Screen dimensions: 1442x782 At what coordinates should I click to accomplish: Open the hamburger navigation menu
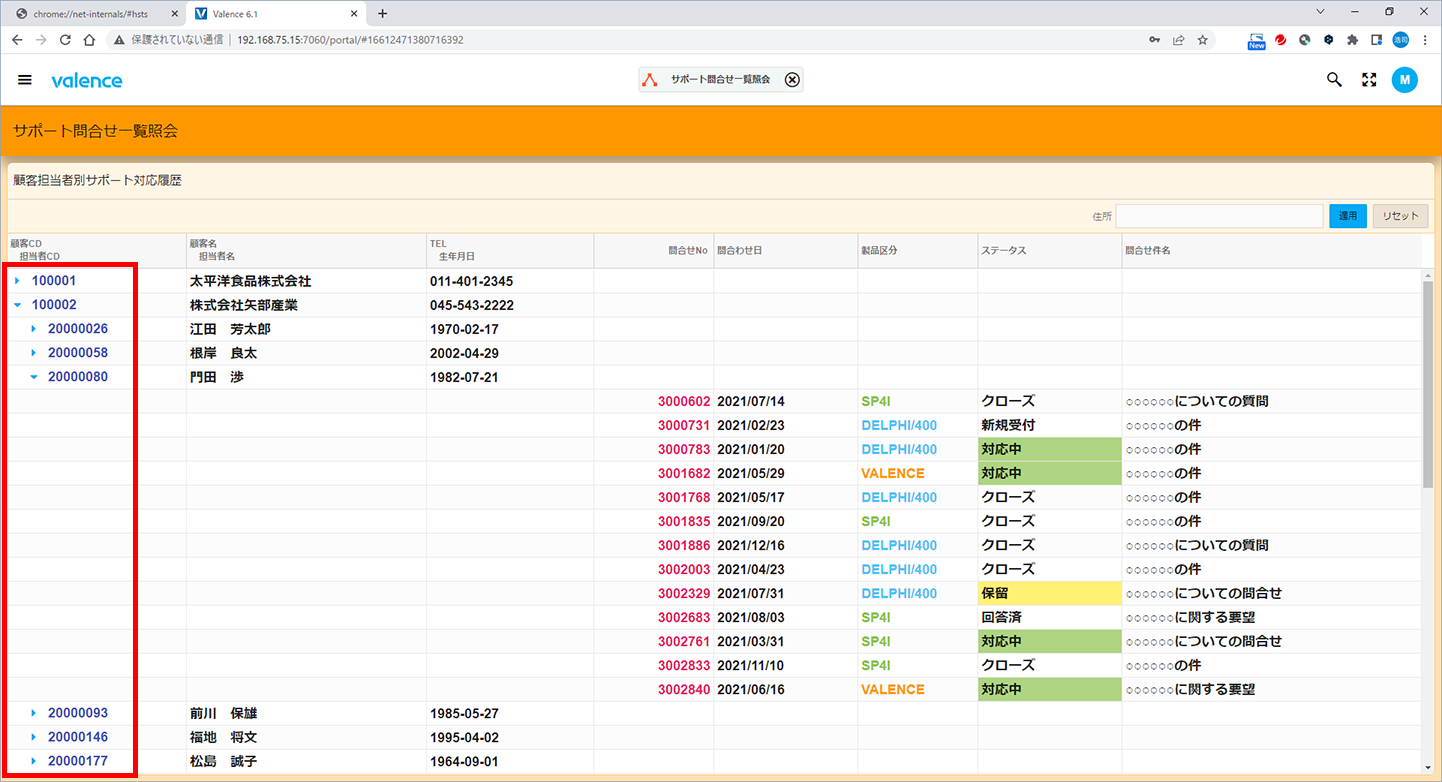pyautogui.click(x=25, y=80)
